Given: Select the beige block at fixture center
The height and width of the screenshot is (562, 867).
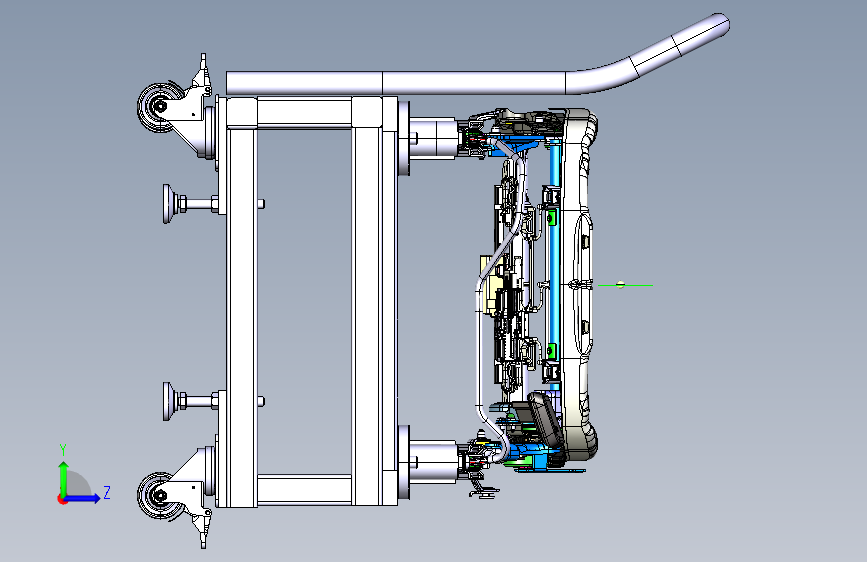Looking at the screenshot, I should (x=490, y=286).
